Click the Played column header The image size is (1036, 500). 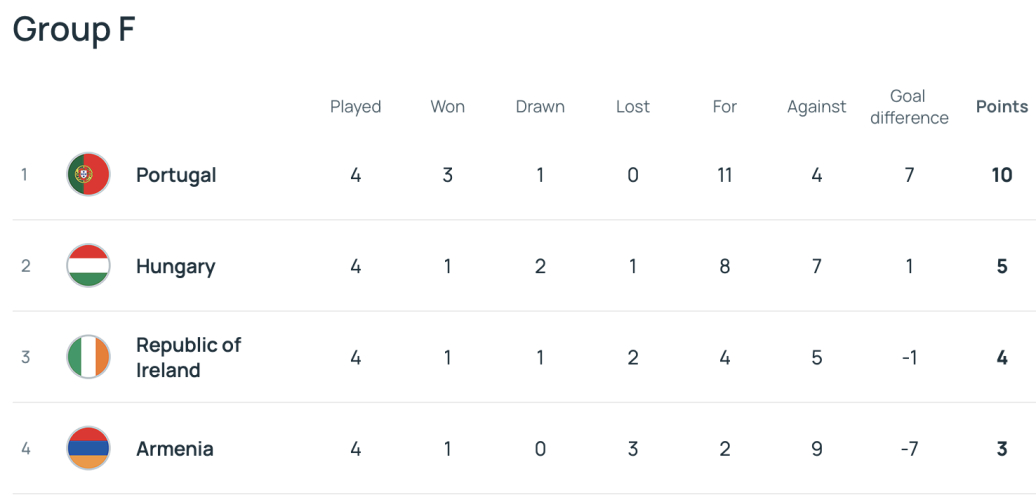[x=355, y=106]
